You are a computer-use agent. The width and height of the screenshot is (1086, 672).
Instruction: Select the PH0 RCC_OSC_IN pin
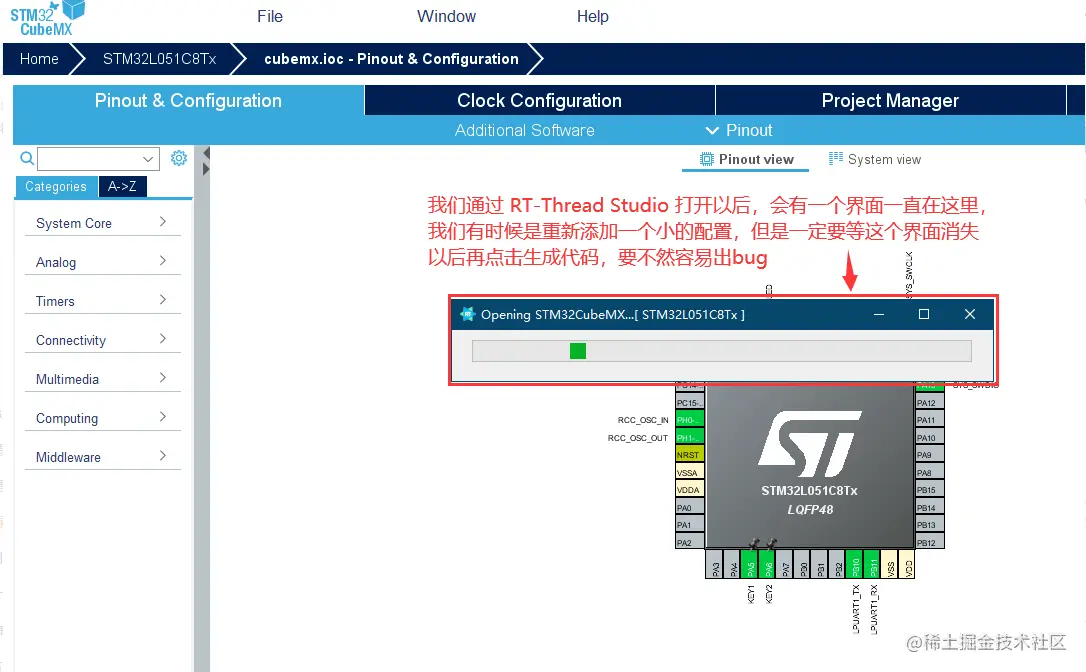pos(689,420)
